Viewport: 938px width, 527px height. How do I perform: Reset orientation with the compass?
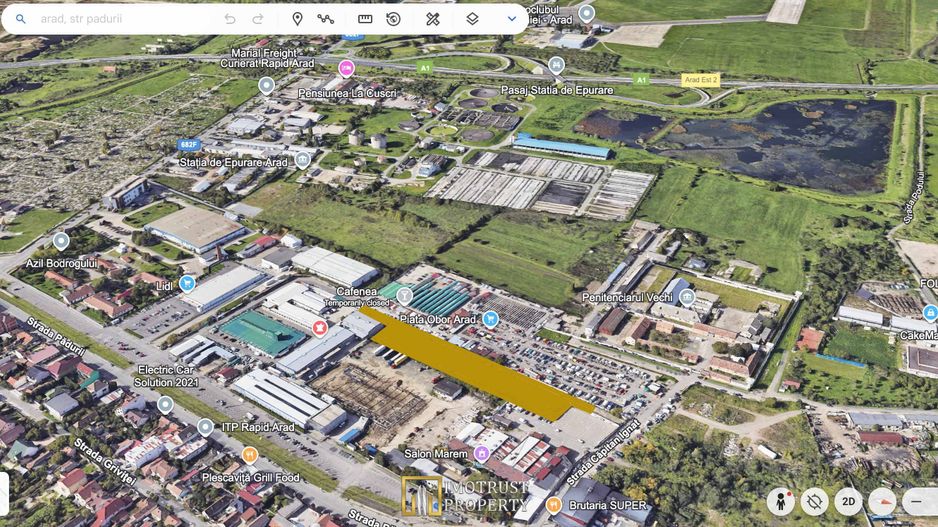(x=882, y=501)
